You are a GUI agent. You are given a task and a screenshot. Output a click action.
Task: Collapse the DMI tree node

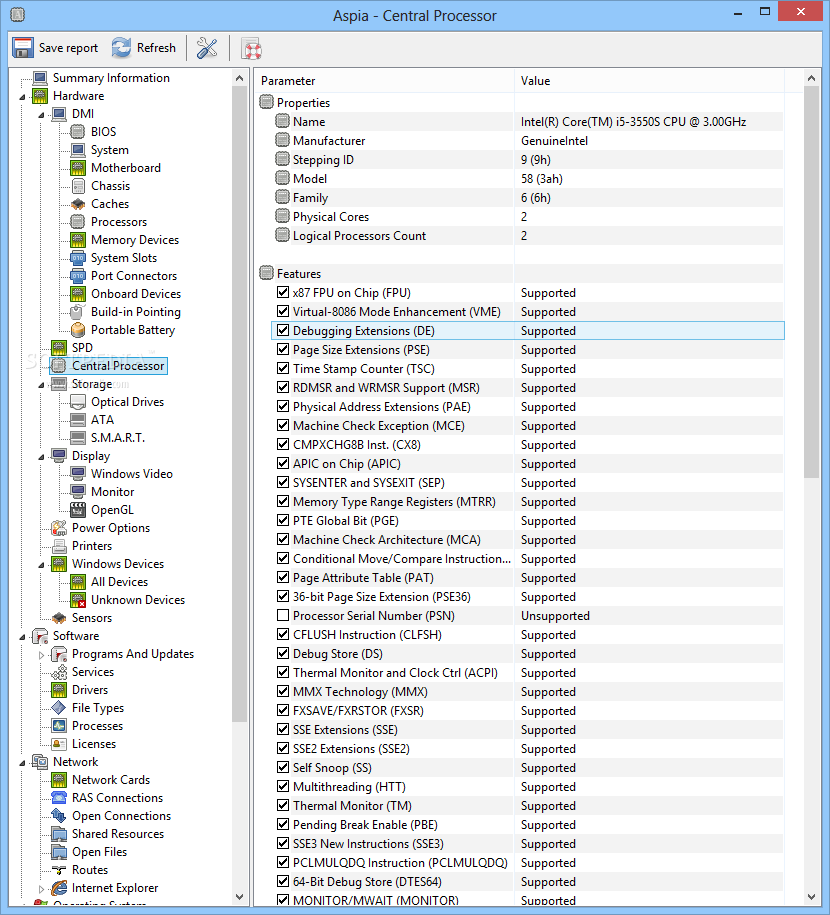click(41, 115)
